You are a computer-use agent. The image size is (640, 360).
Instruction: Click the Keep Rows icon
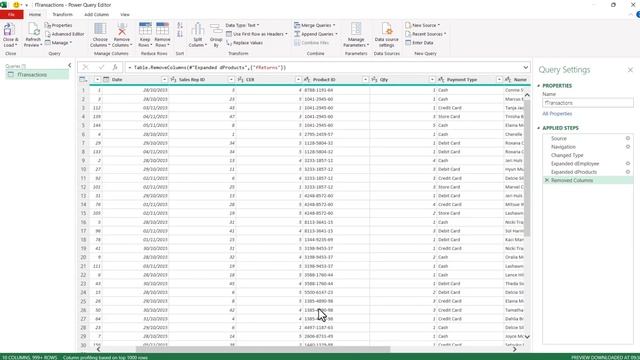click(x=145, y=29)
